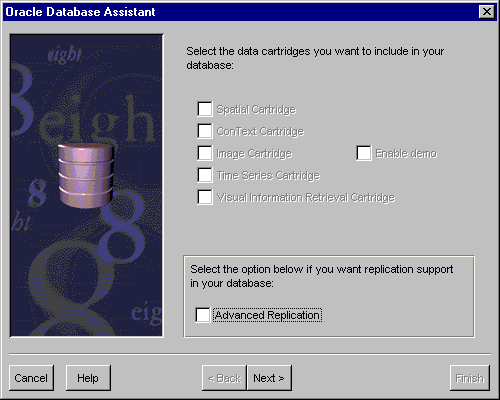Click the Advanced Replication label text
Viewport: 500px width, 400px height.
[268, 315]
